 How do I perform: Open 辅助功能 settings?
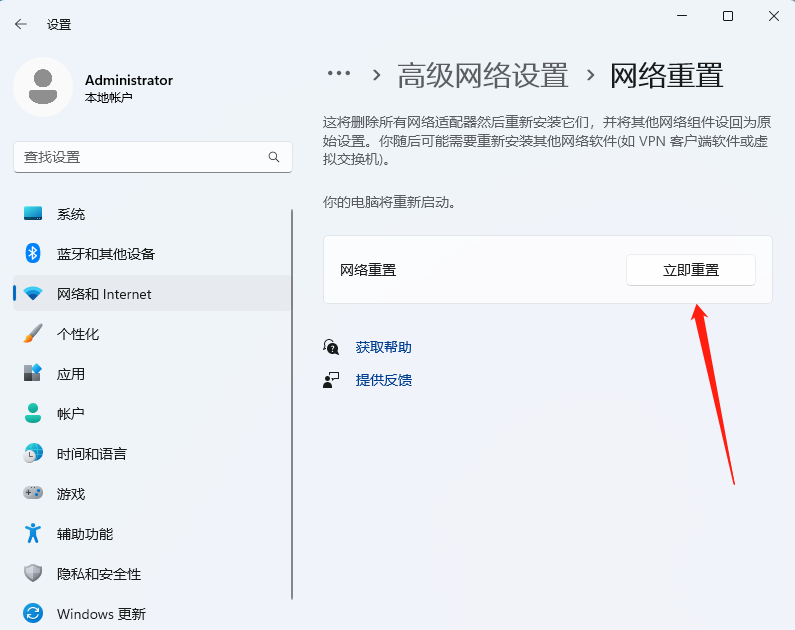(152, 534)
